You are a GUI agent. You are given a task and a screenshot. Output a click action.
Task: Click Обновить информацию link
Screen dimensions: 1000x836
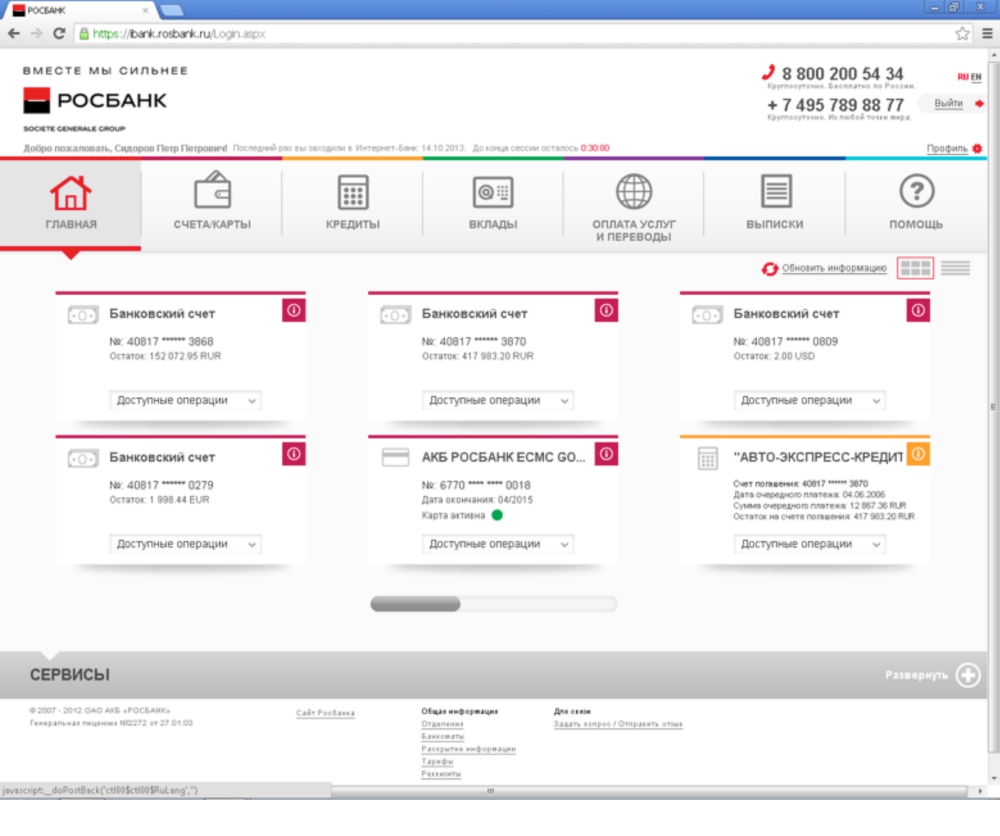(834, 268)
